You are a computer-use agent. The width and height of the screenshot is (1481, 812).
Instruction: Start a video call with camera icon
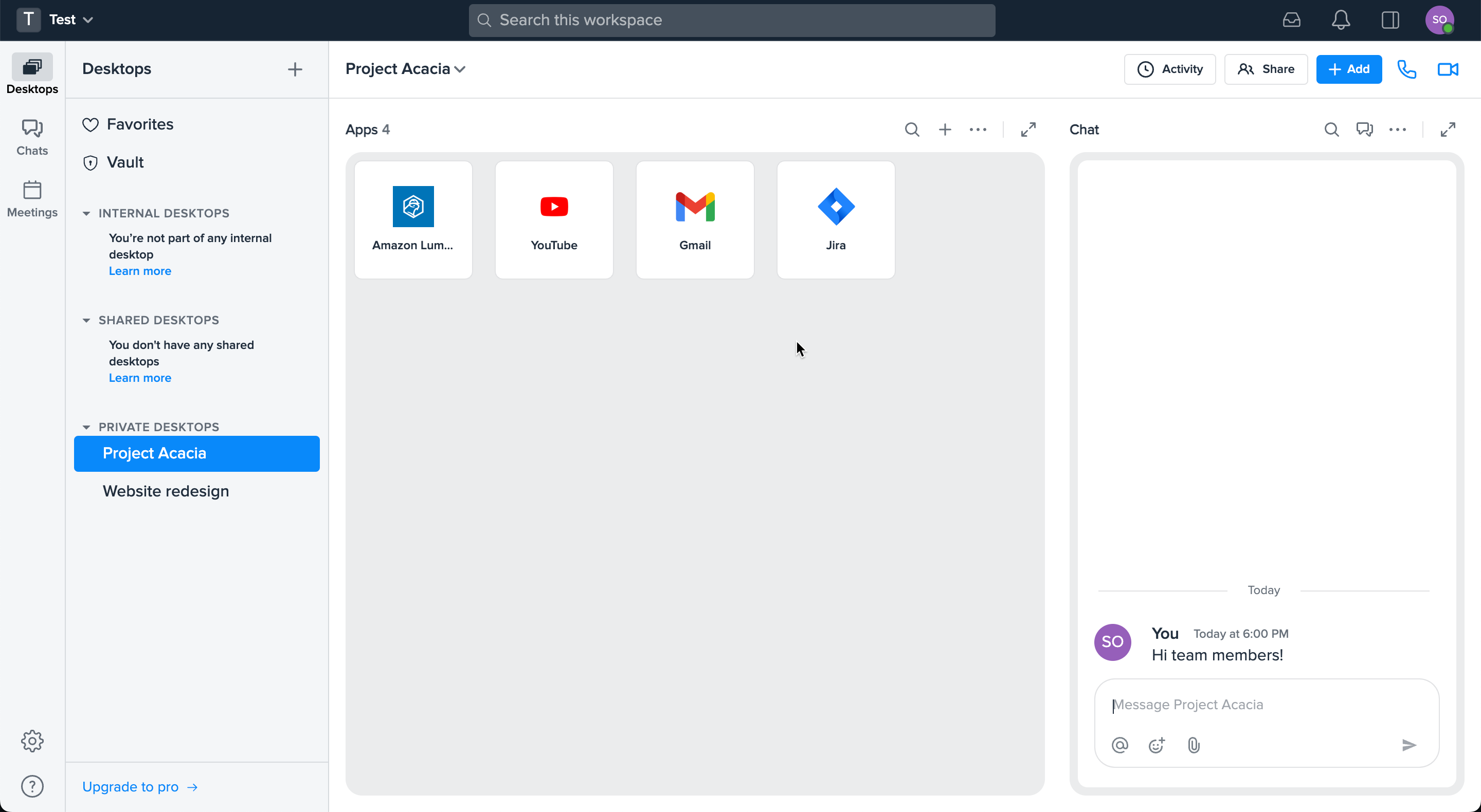[1448, 69]
